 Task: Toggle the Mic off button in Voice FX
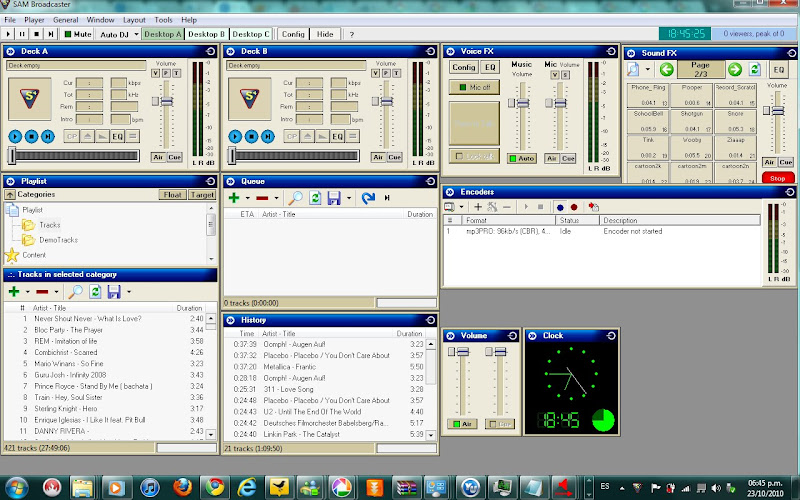[x=474, y=87]
